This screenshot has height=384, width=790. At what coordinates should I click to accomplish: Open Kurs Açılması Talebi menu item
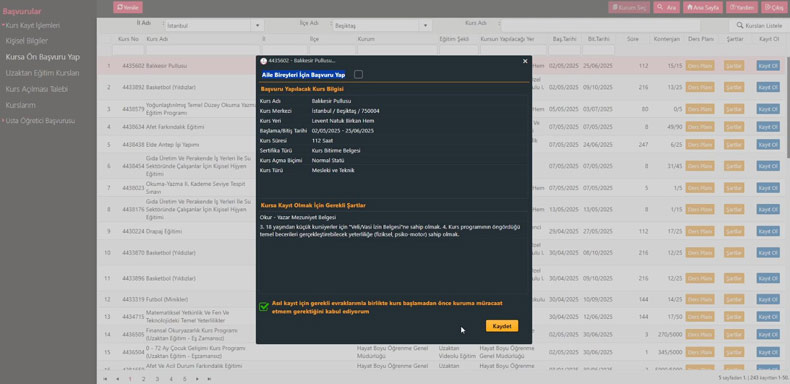pos(36,89)
